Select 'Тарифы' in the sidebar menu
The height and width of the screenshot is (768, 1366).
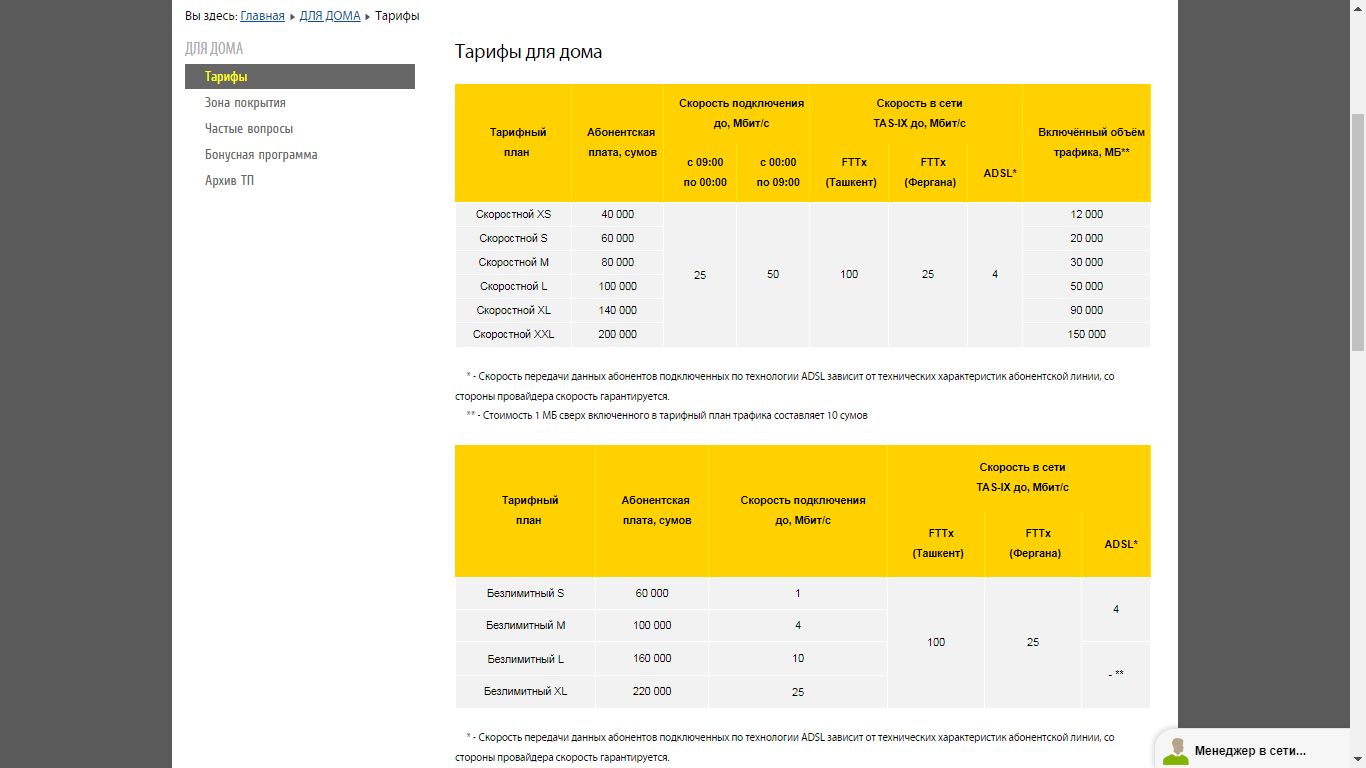coord(226,77)
